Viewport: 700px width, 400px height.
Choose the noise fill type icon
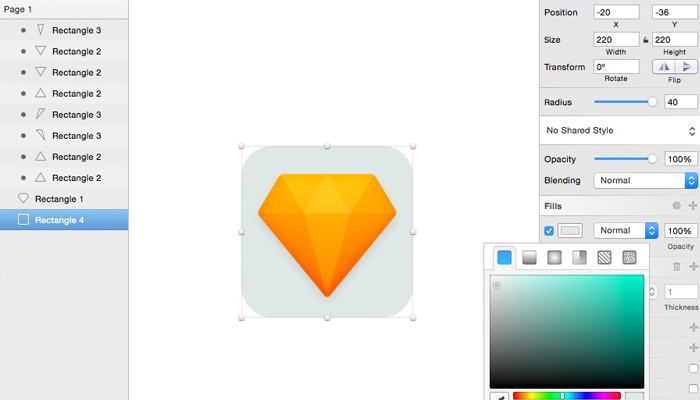[629, 258]
